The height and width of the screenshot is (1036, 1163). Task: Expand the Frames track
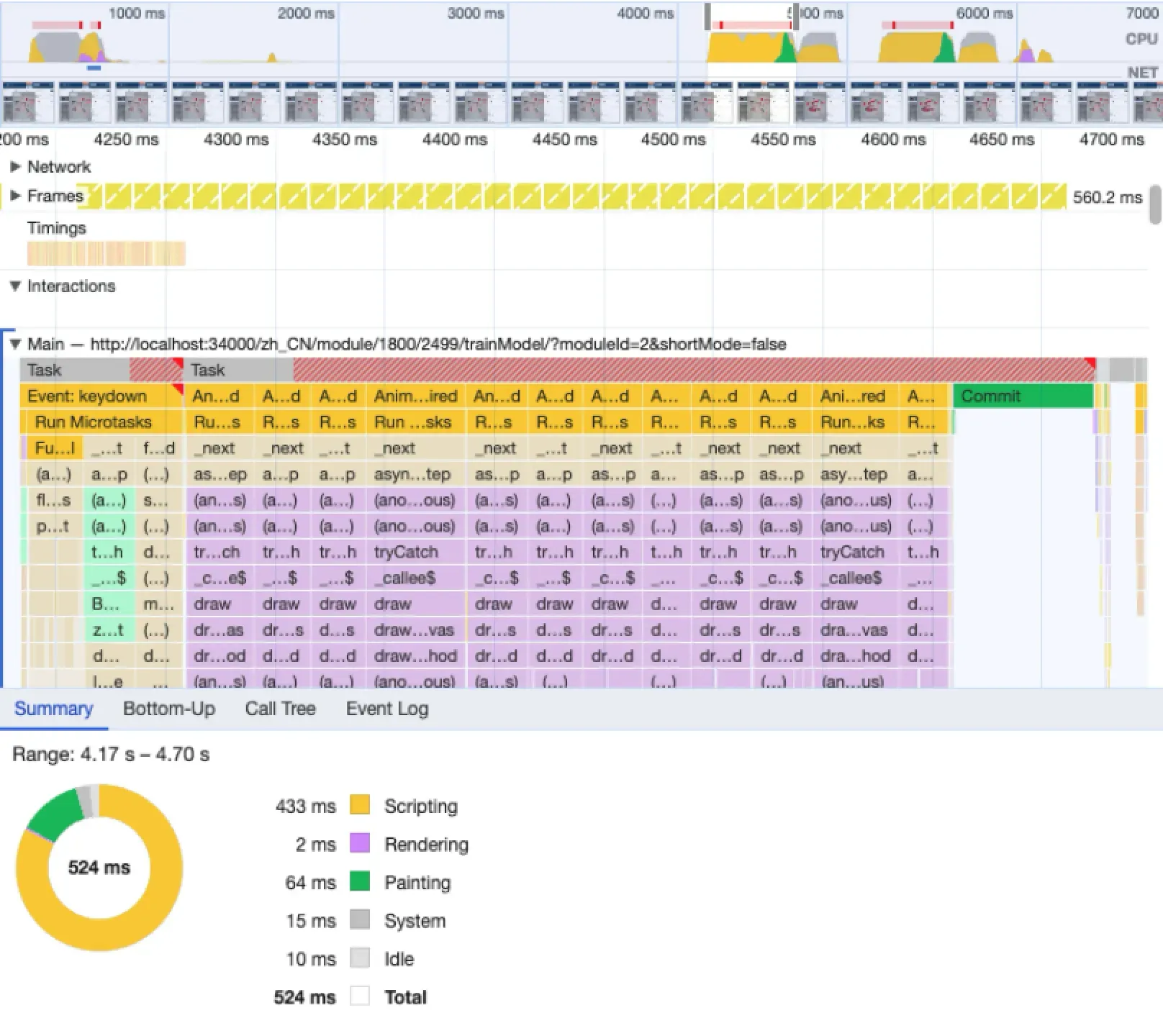point(15,196)
